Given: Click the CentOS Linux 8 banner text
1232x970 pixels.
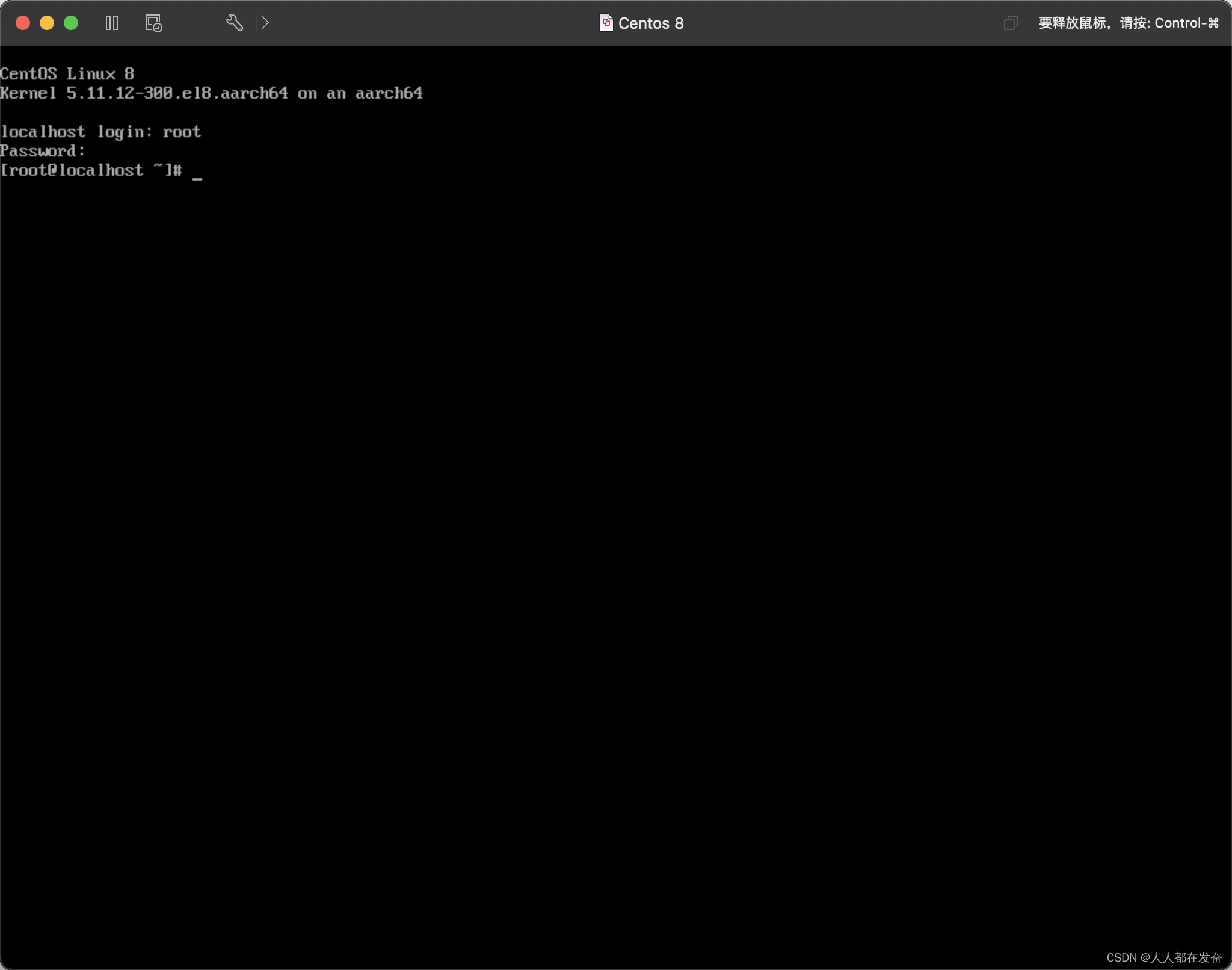Looking at the screenshot, I should [x=67, y=74].
